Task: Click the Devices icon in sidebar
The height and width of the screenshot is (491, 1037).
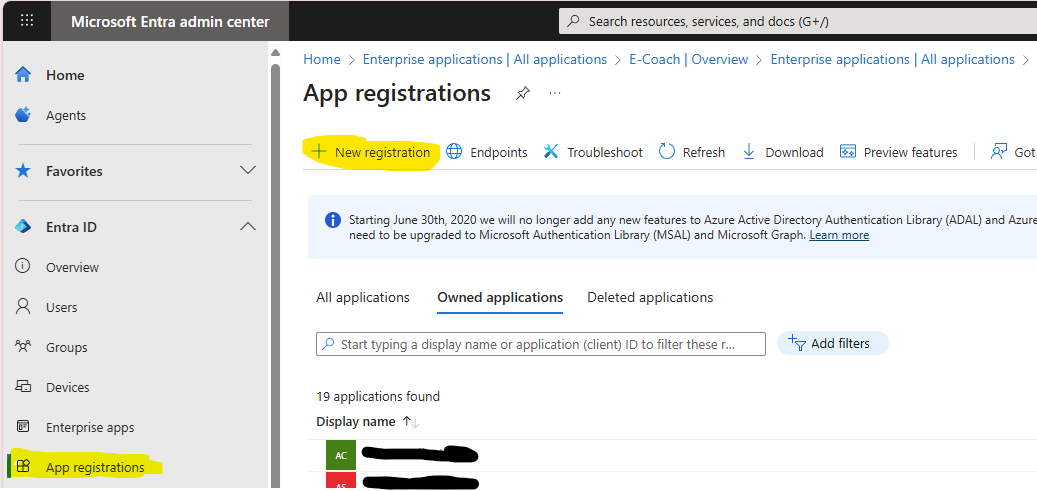Action: click(23, 386)
